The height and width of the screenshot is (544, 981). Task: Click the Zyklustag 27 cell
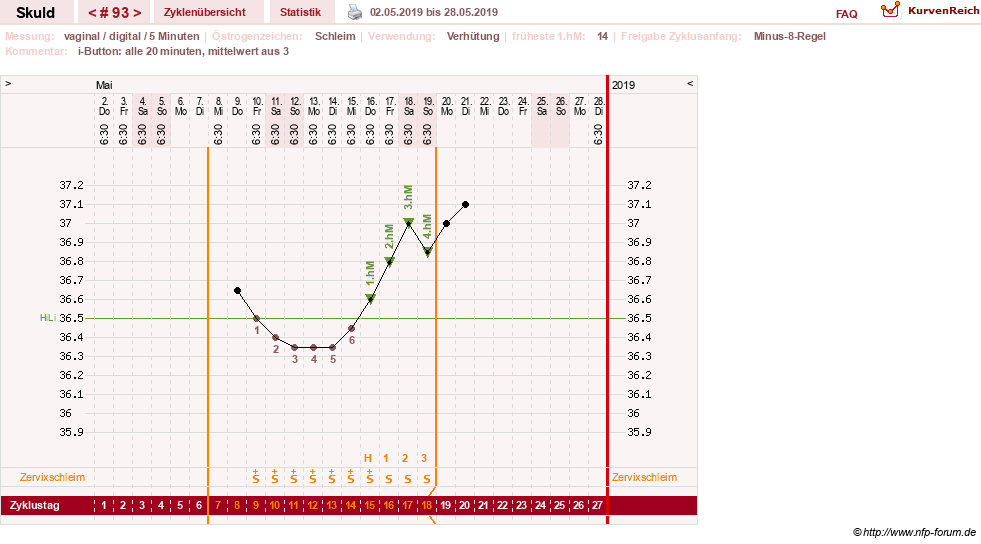597,505
